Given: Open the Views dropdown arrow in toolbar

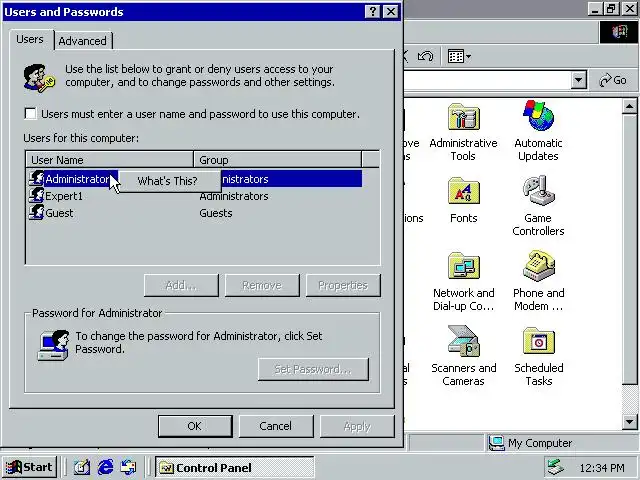Looking at the screenshot, I should 469,56.
